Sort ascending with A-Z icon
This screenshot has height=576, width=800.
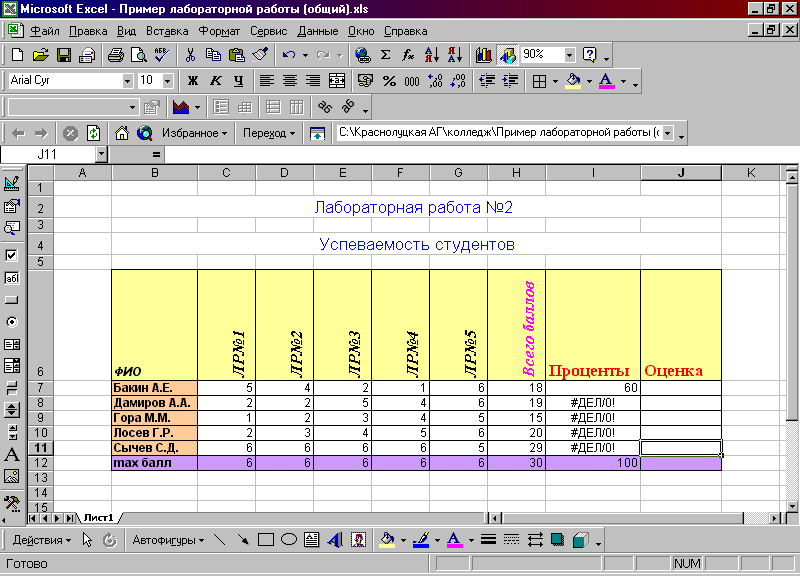(x=432, y=55)
